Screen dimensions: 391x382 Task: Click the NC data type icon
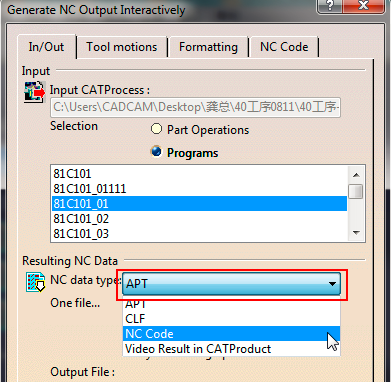pos(36,282)
